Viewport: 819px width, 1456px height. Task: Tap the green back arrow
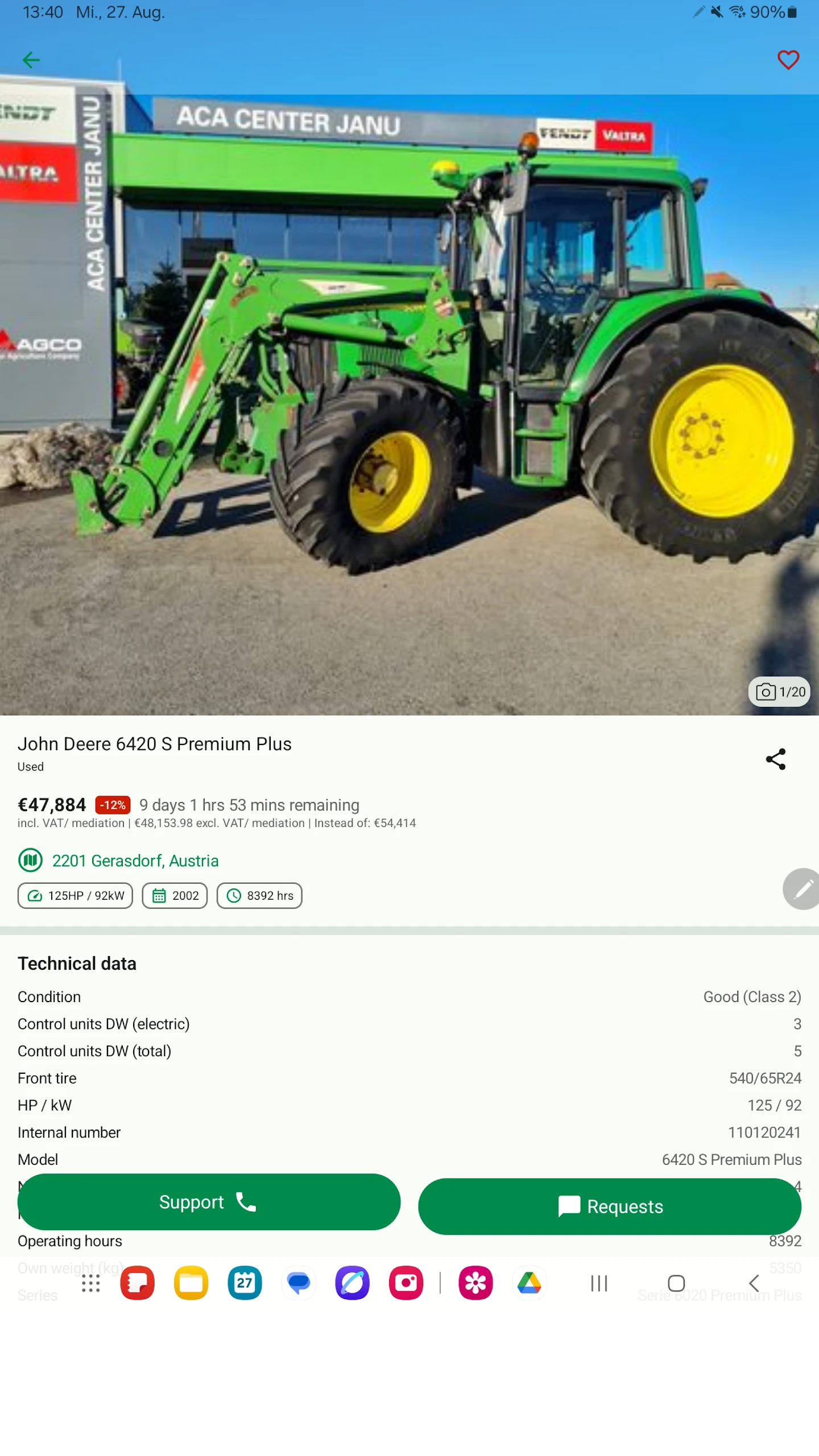(x=31, y=60)
